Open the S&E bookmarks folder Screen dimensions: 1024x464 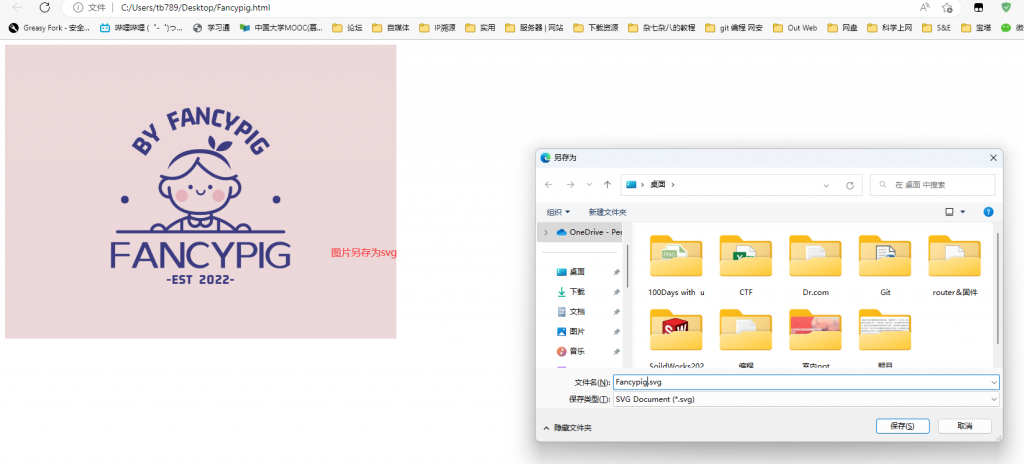pyautogui.click(x=936, y=27)
